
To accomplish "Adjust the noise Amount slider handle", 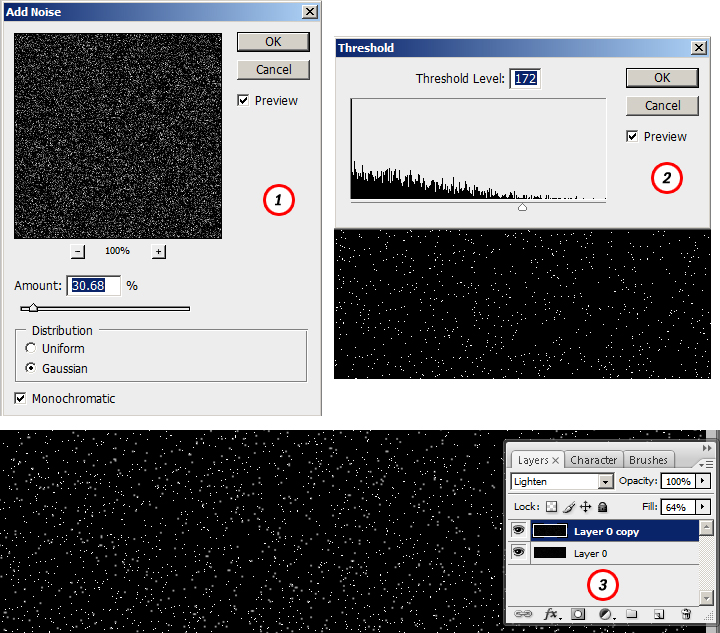I will click(33, 308).
